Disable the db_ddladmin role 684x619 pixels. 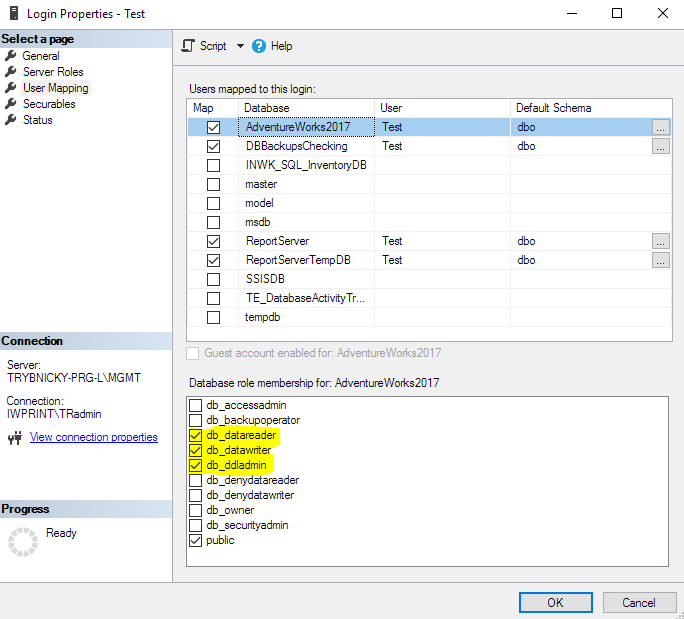(x=195, y=465)
